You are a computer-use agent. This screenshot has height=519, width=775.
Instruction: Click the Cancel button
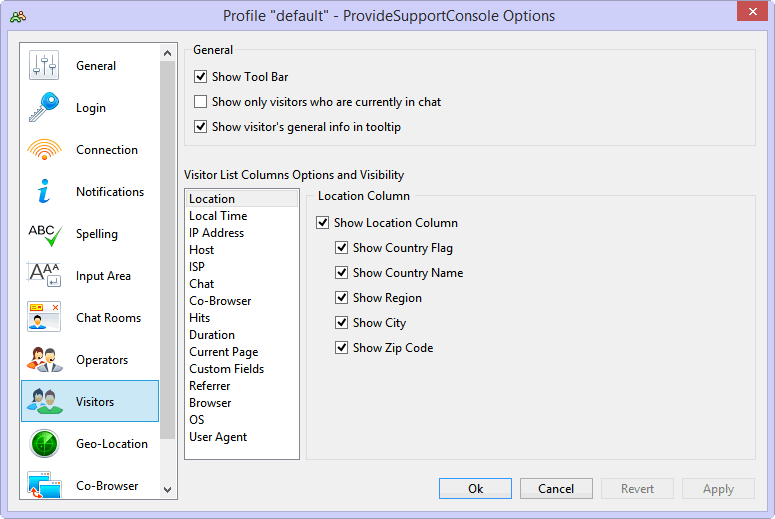pyautogui.click(x=556, y=488)
